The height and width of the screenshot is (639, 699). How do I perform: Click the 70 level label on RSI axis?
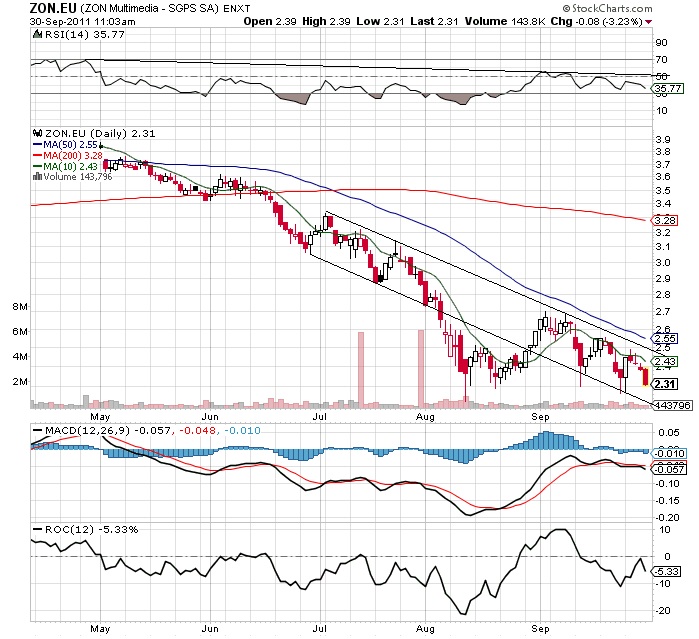[x=661, y=60]
